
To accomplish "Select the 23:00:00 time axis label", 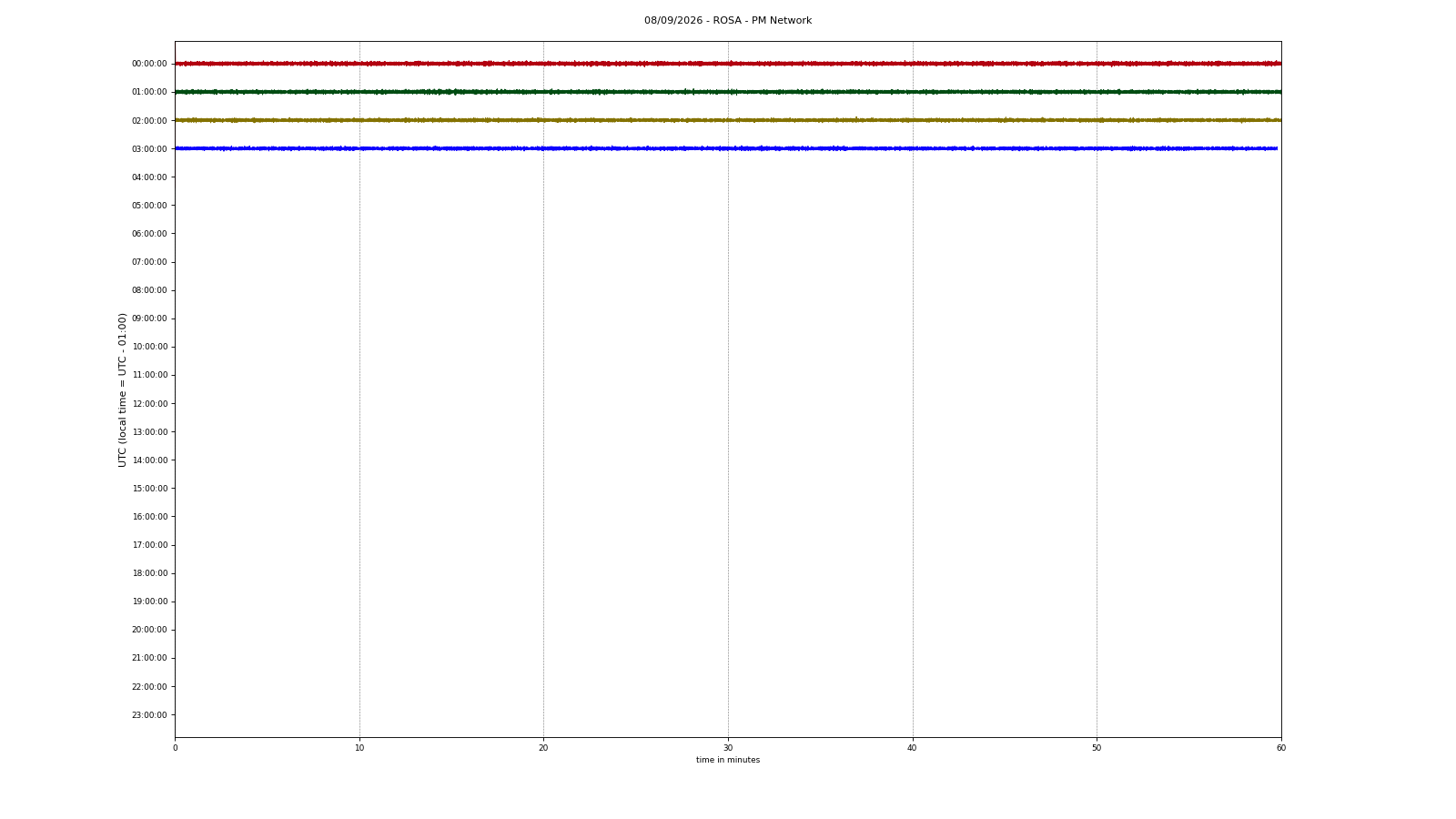I will (x=149, y=715).
